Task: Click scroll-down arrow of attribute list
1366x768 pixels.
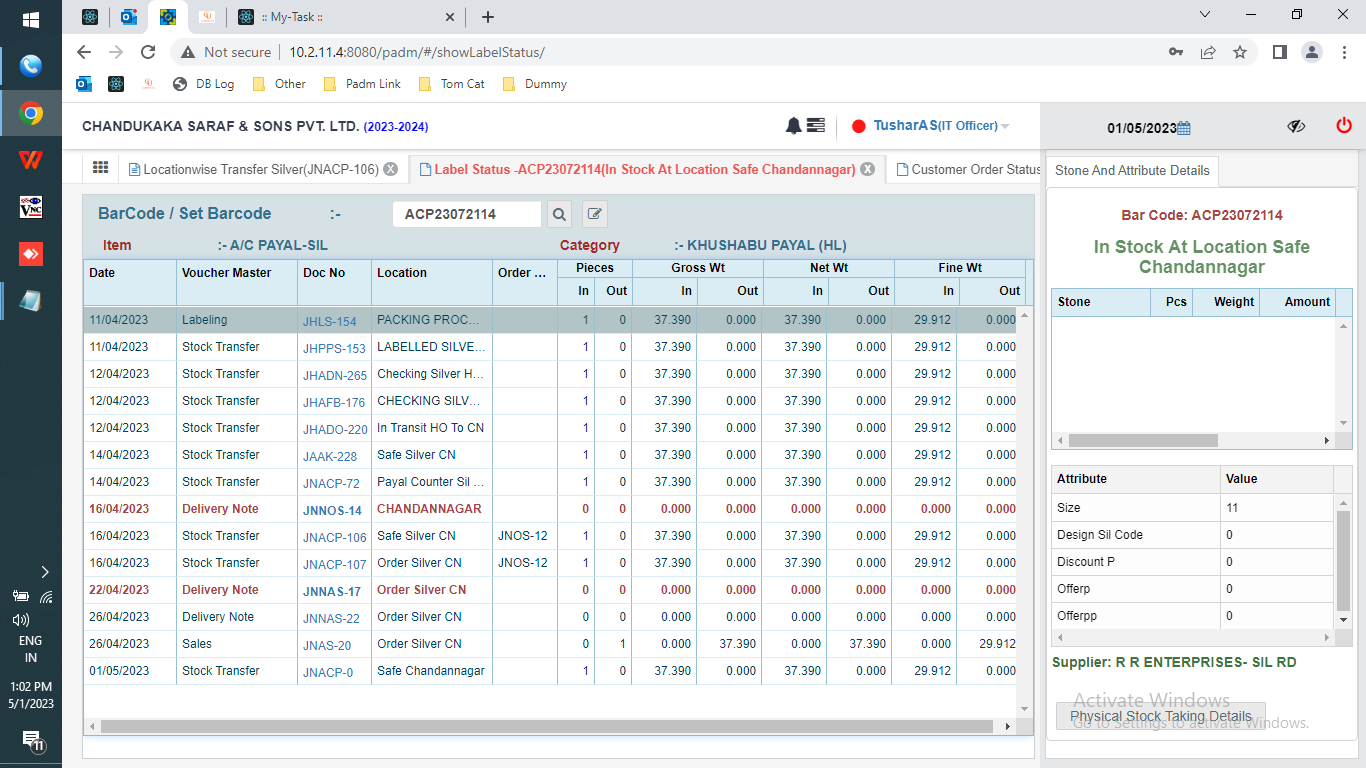Action: (1344, 621)
